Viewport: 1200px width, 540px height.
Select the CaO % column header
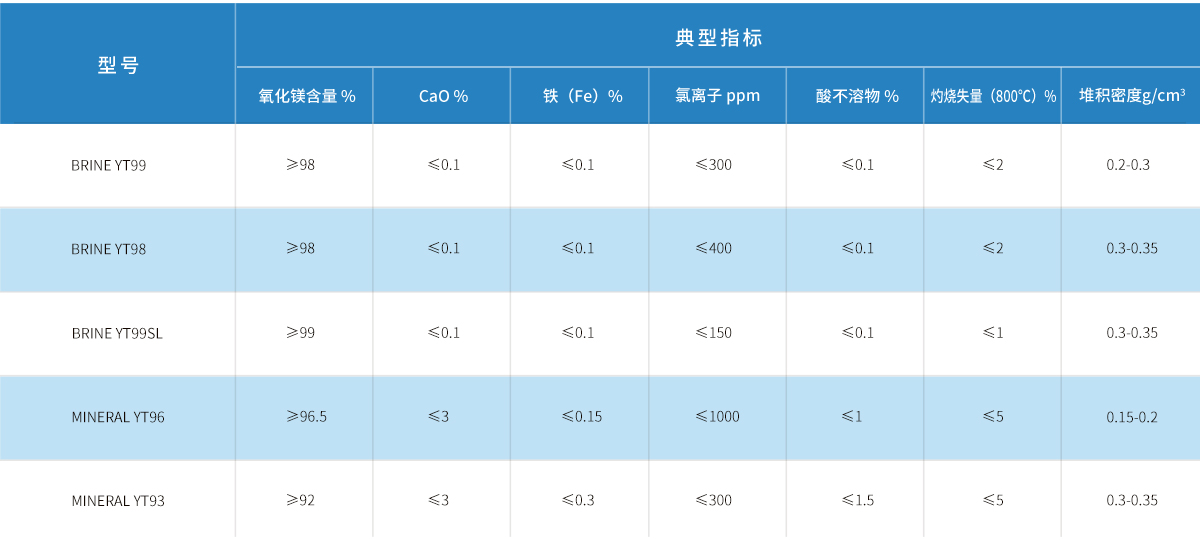point(443,96)
